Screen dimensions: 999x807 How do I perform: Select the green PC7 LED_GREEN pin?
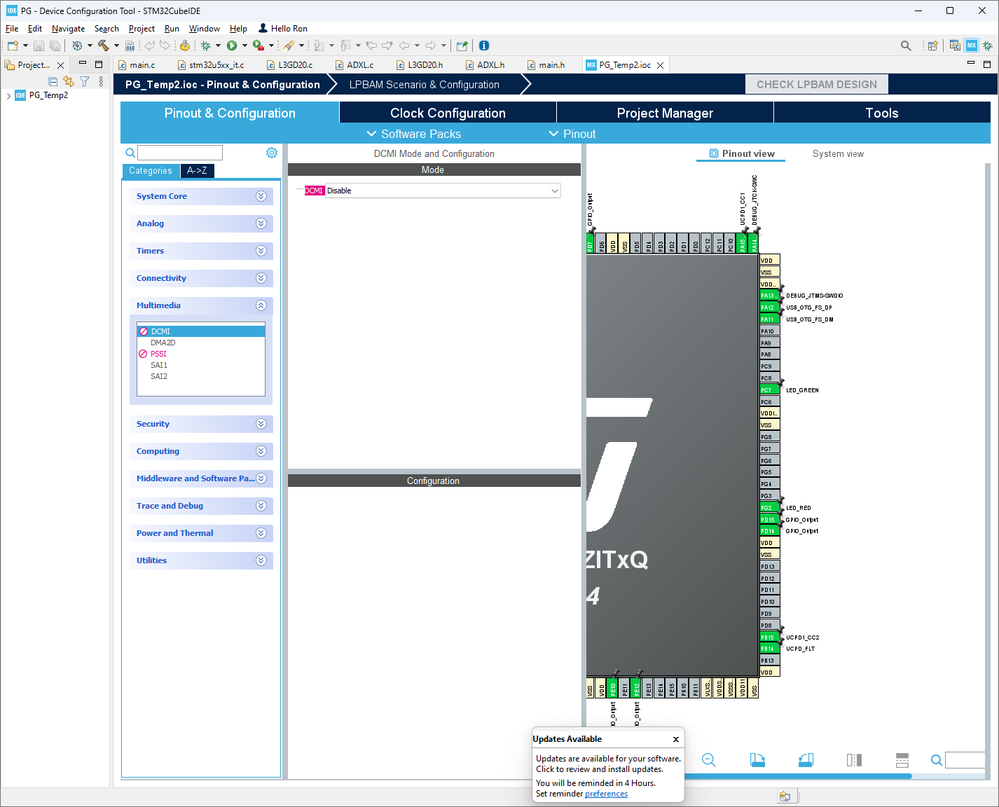[x=769, y=390]
